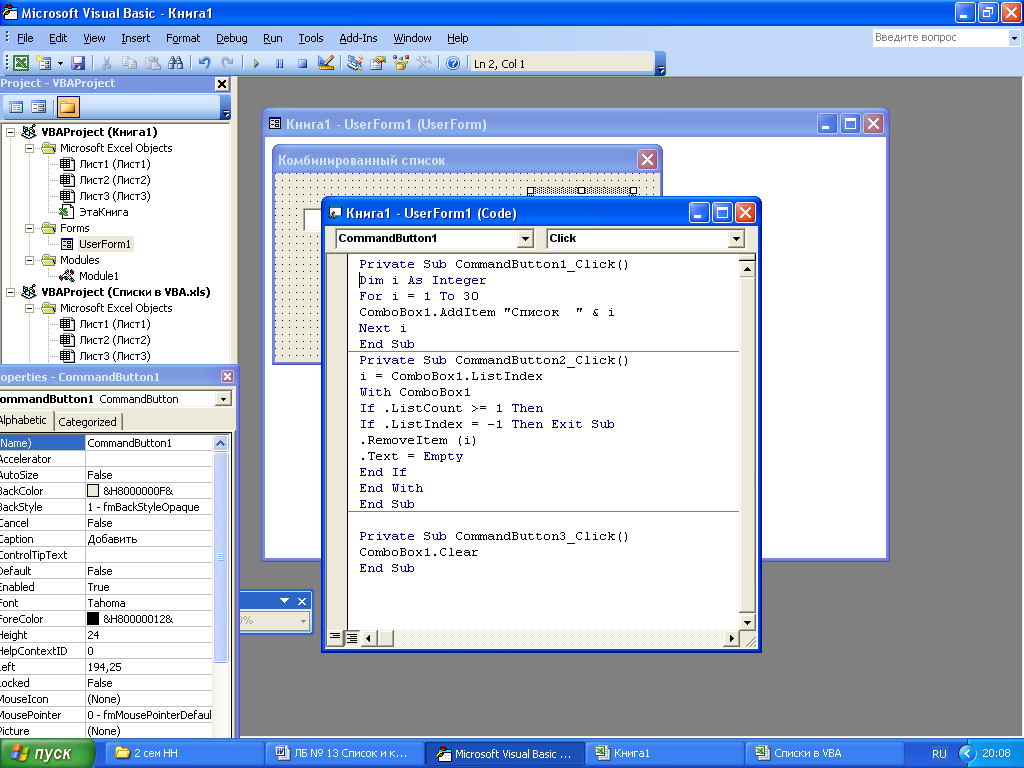Run the macro with the play icon

point(256,63)
